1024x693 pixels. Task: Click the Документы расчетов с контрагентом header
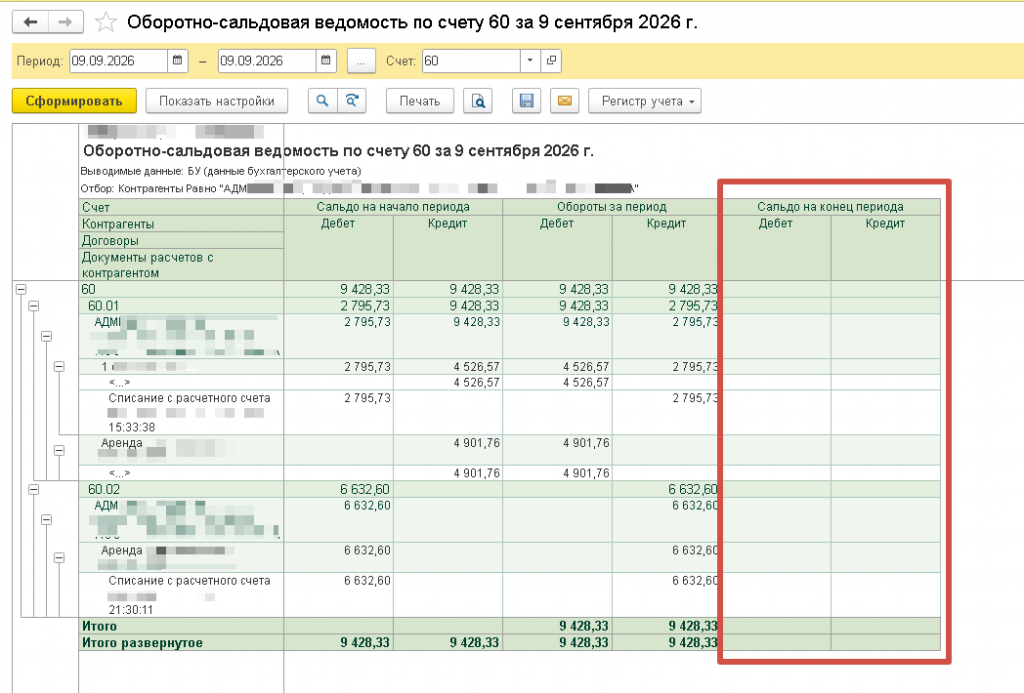click(x=181, y=265)
